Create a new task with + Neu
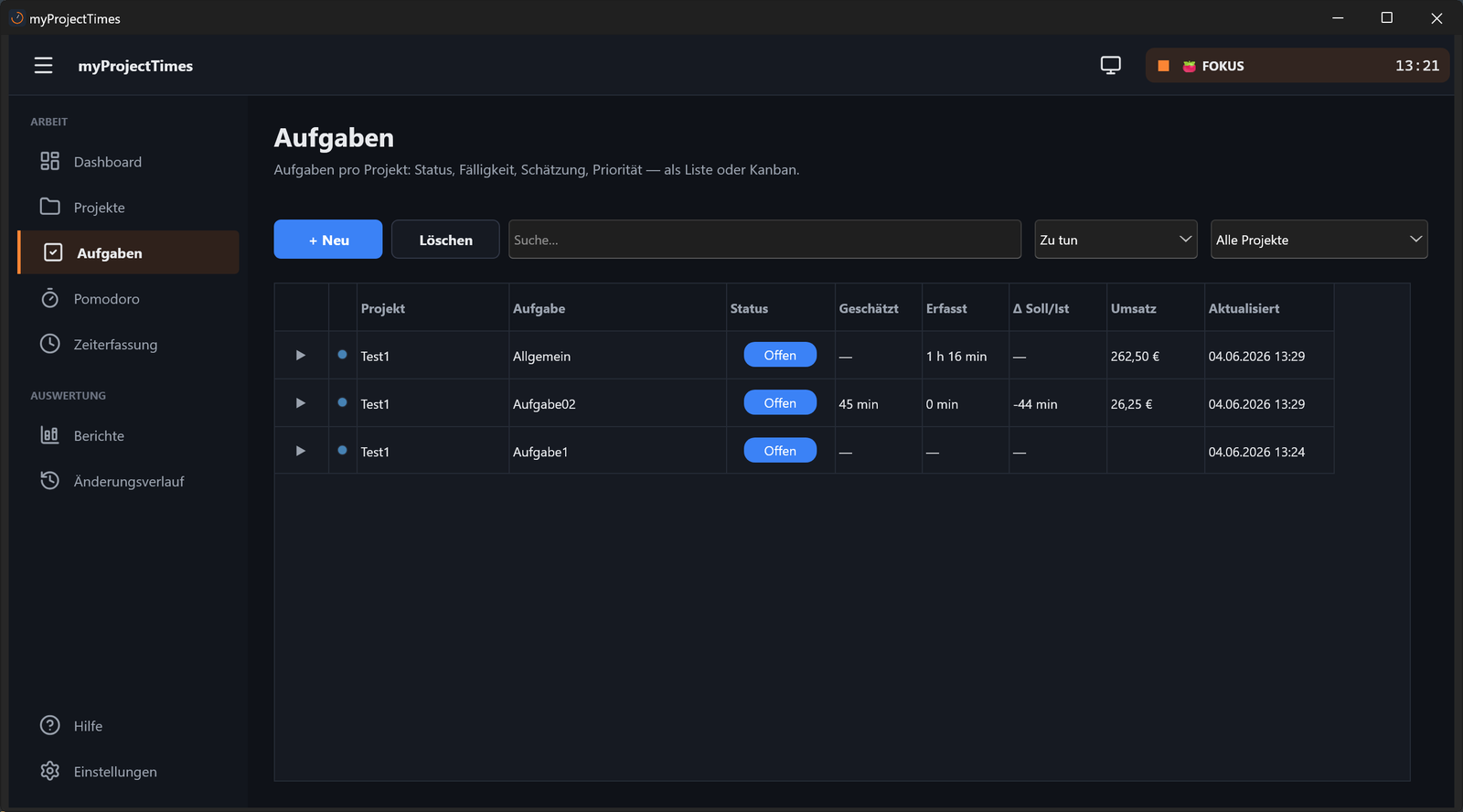 [x=328, y=240]
